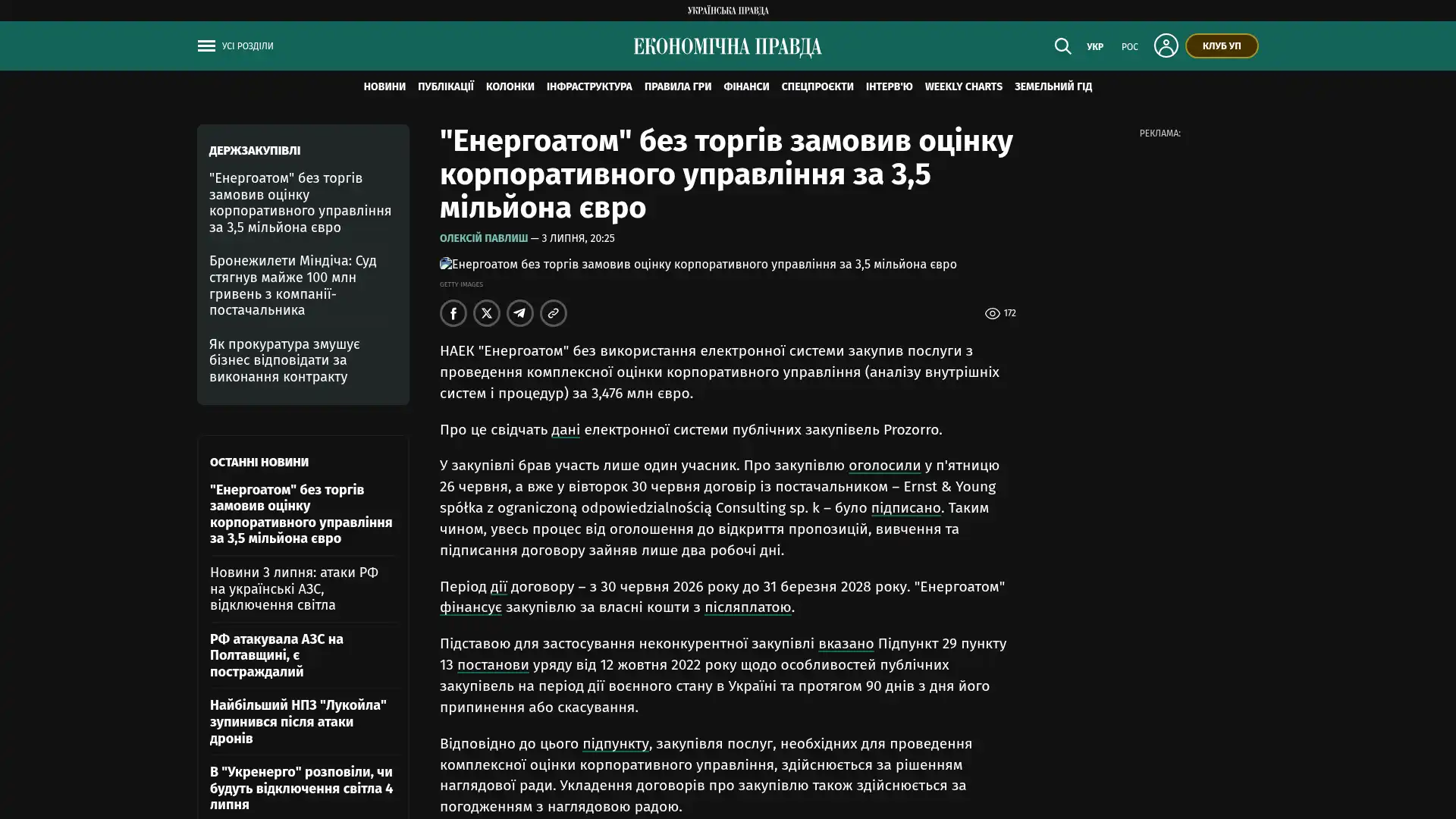Image resolution: width=1456 pixels, height=819 pixels.
Task: Follow the 'підписано' link in the article
Action: pos(906,508)
